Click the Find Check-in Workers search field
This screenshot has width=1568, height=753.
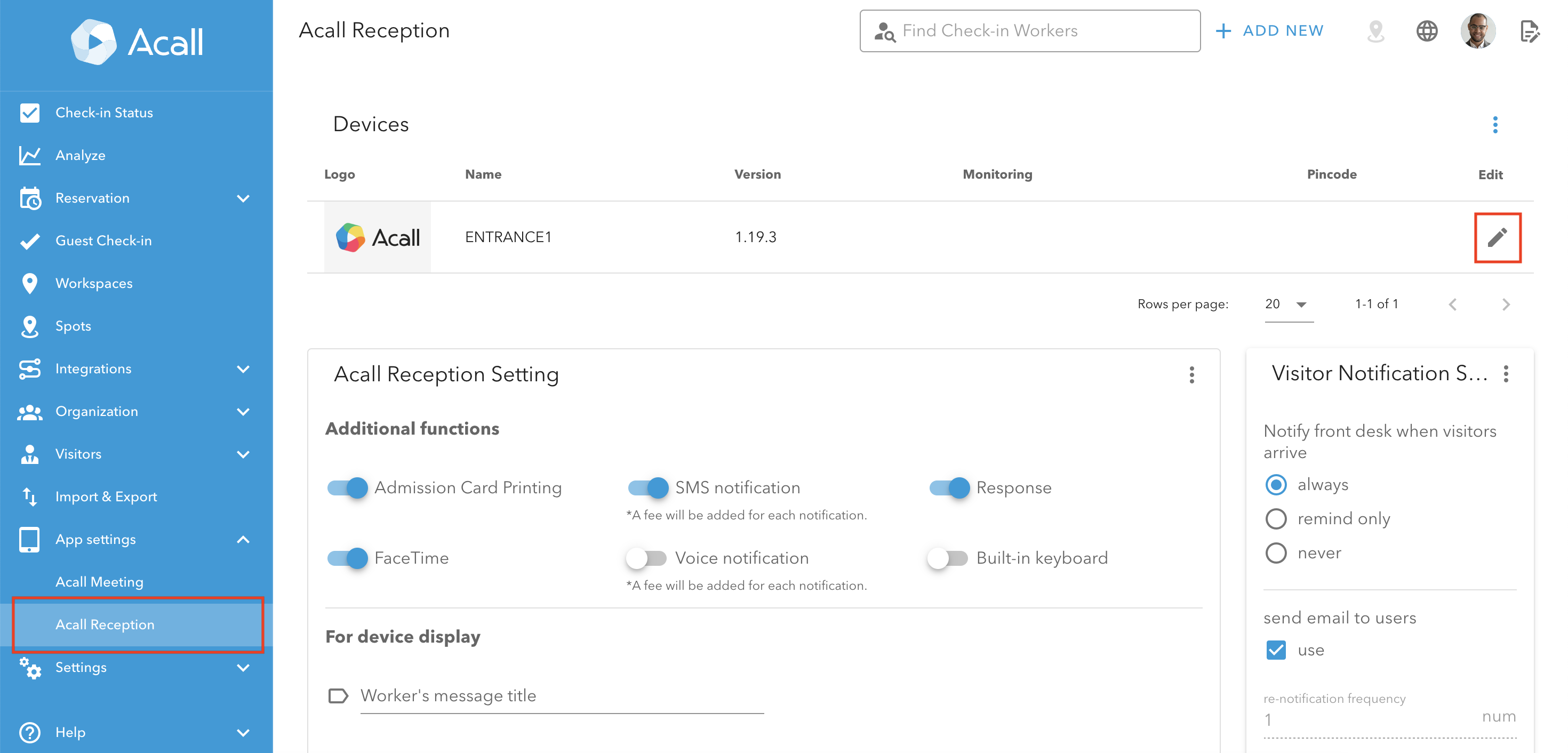pyautogui.click(x=1029, y=31)
